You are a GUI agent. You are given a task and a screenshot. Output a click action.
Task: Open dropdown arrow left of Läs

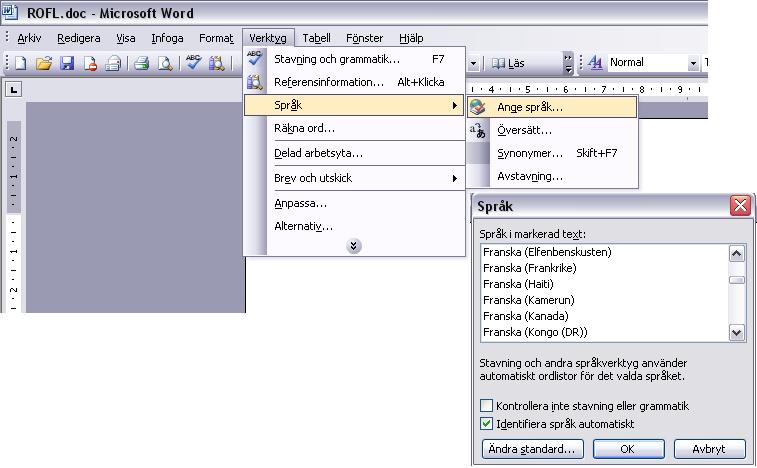coord(474,63)
